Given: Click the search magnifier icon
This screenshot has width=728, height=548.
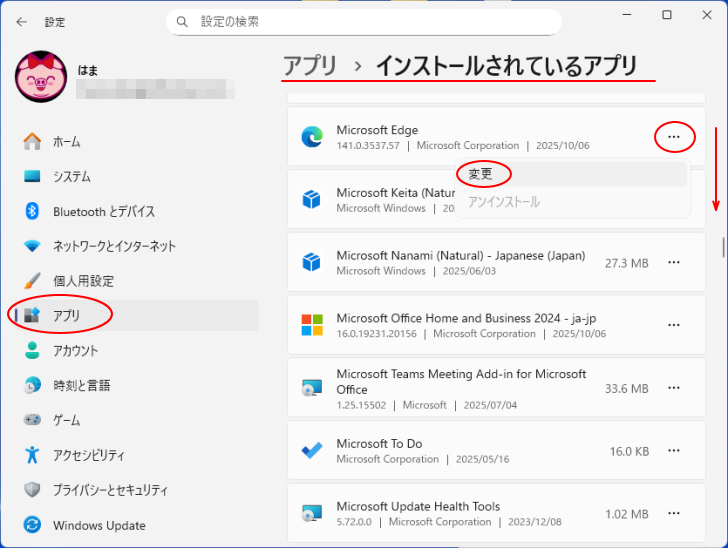Looking at the screenshot, I should (182, 22).
